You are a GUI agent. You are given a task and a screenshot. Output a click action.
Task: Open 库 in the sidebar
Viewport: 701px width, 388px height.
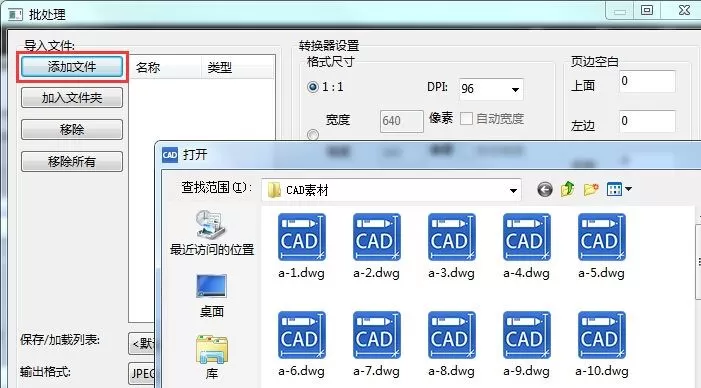(x=211, y=357)
